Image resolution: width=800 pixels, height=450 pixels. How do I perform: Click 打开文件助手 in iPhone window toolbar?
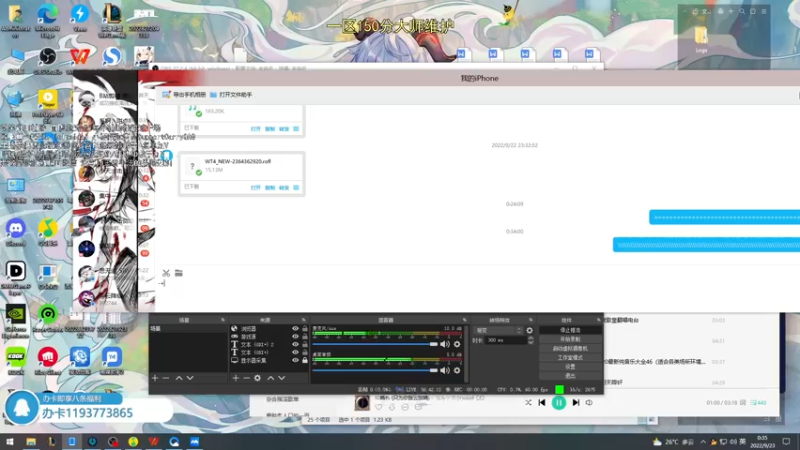[x=231, y=95]
